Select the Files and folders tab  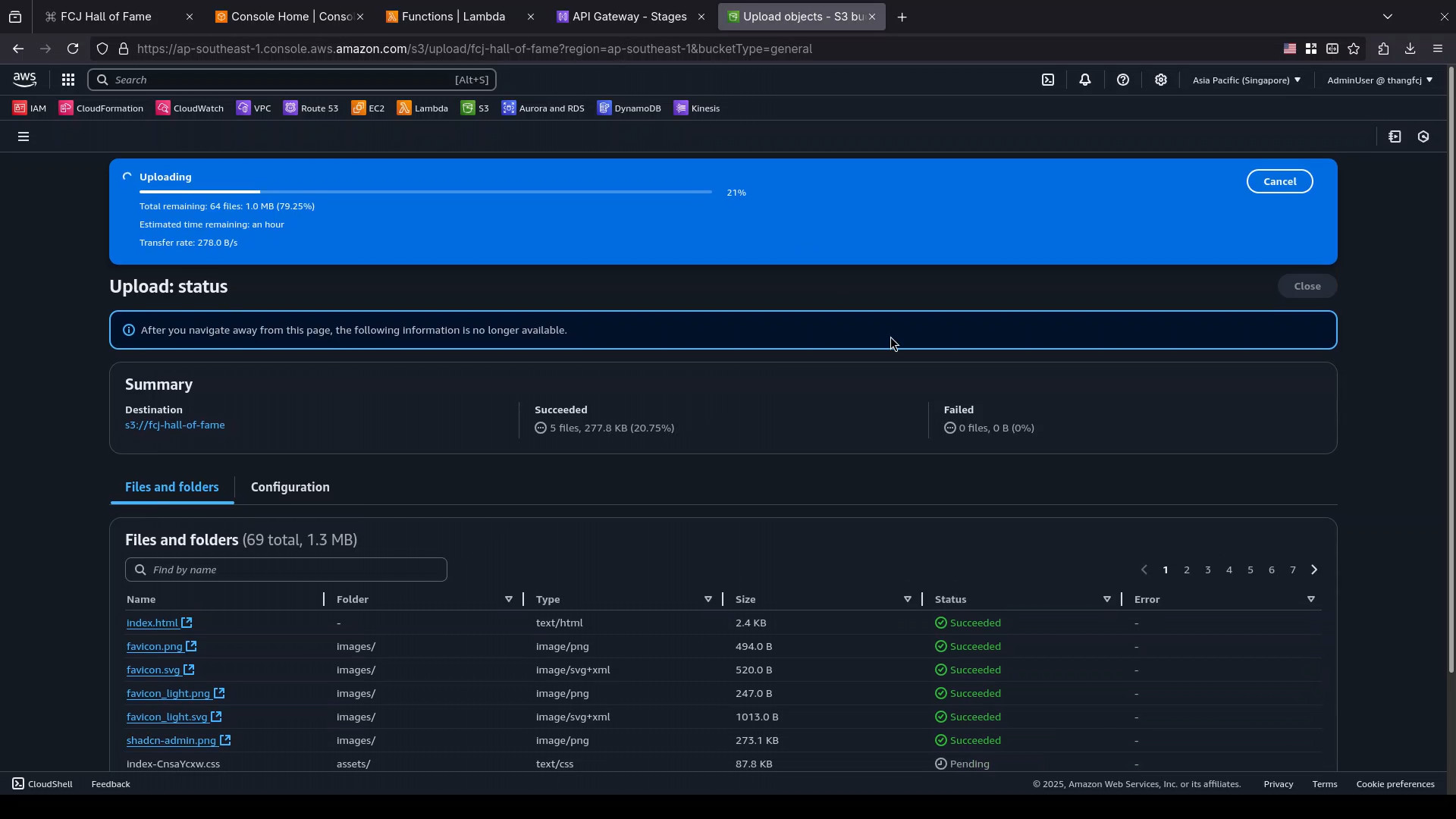click(172, 487)
